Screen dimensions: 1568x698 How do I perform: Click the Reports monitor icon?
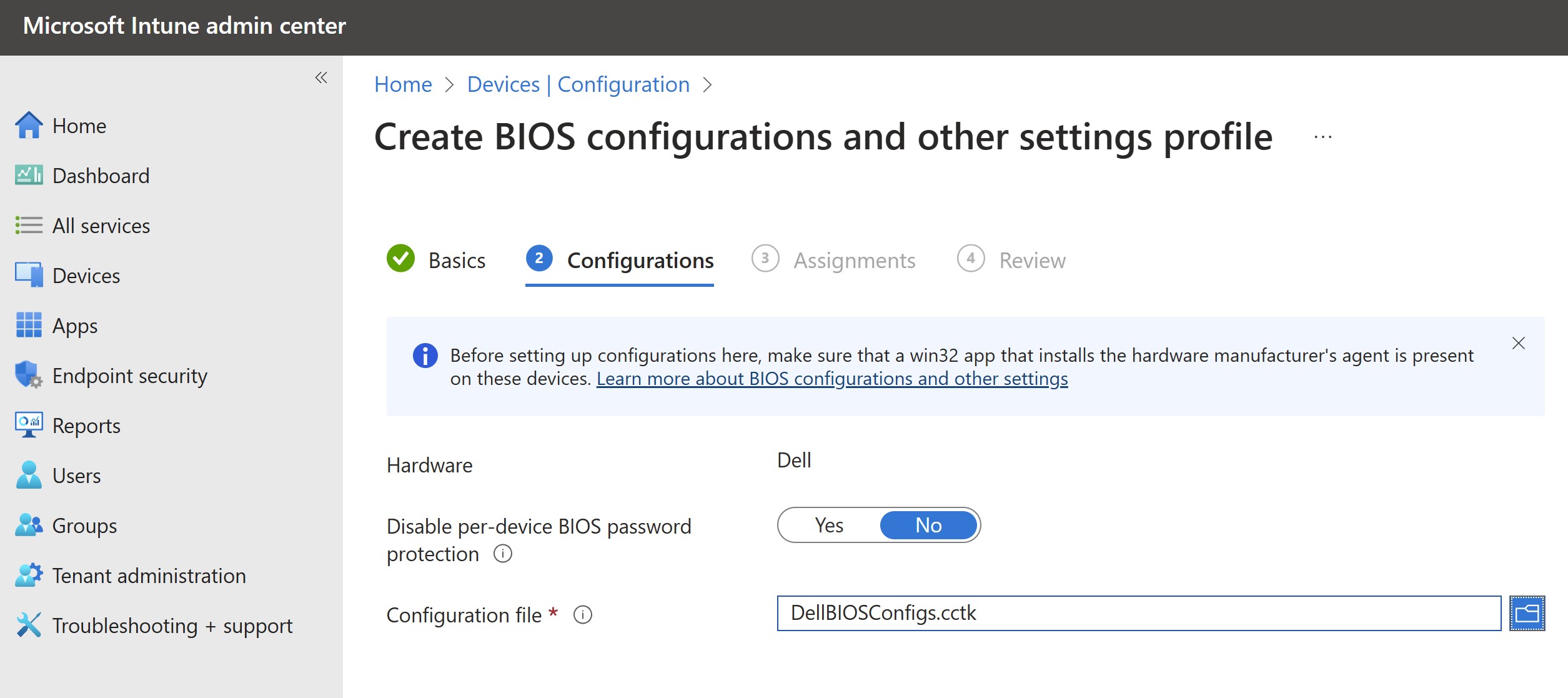29,425
